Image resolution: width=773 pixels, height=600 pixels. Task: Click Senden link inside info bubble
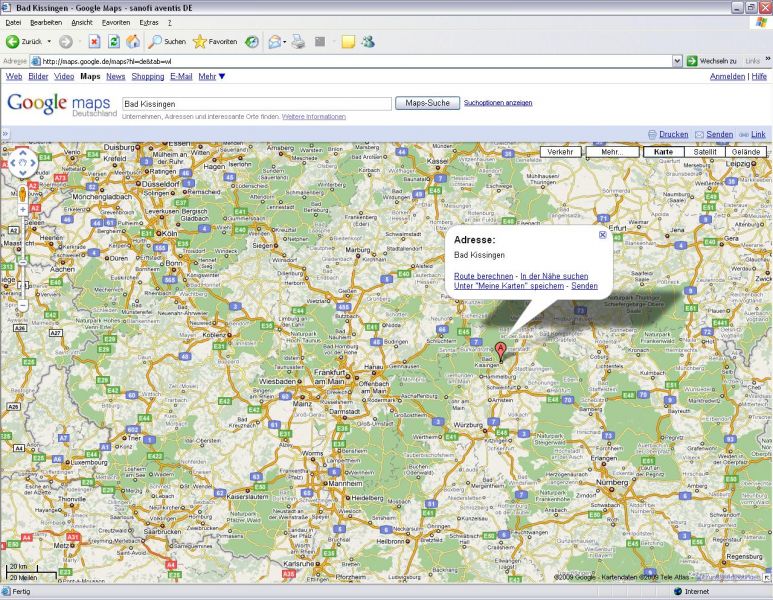[x=584, y=286]
